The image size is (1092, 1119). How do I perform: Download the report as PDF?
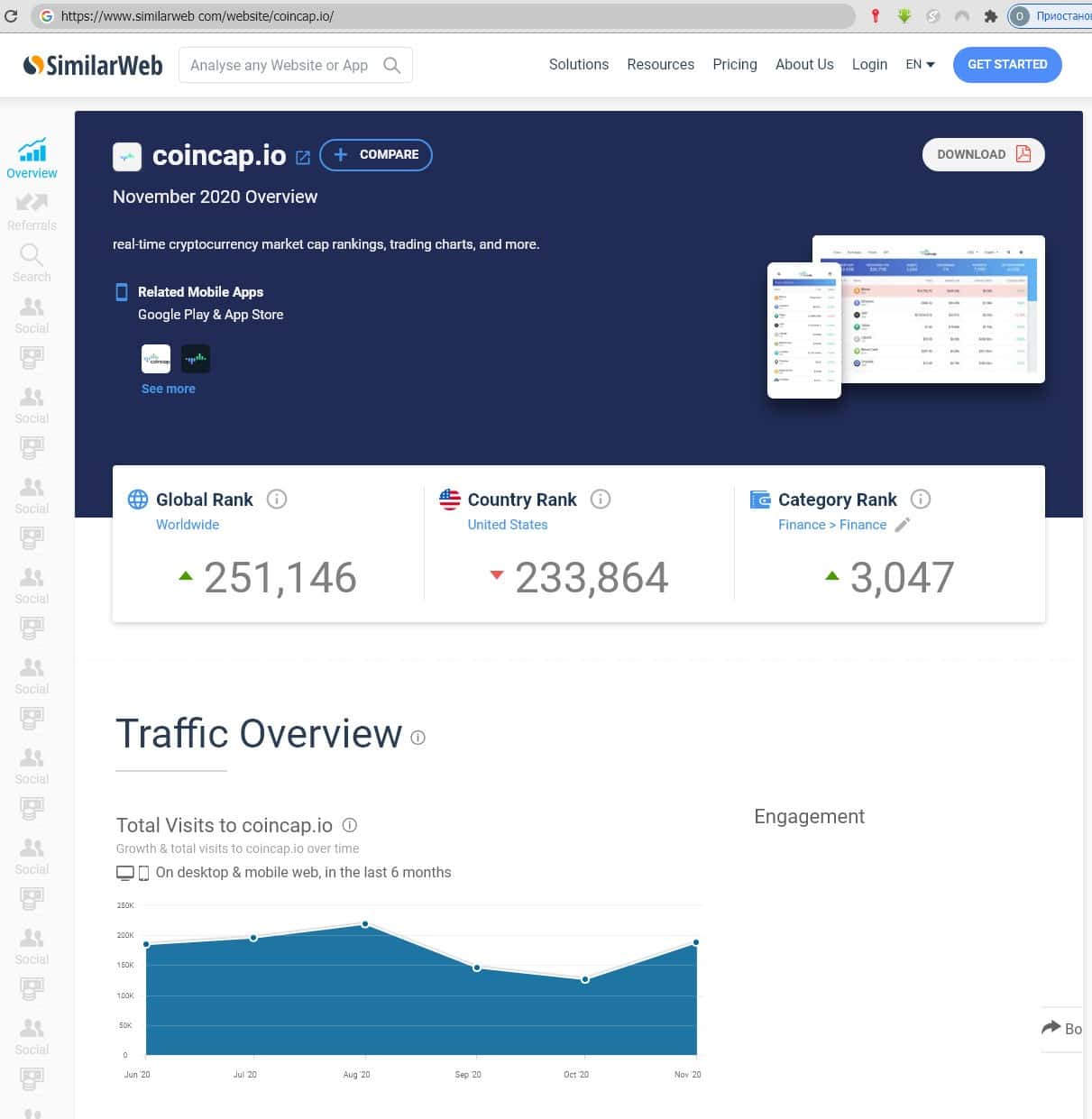983,154
